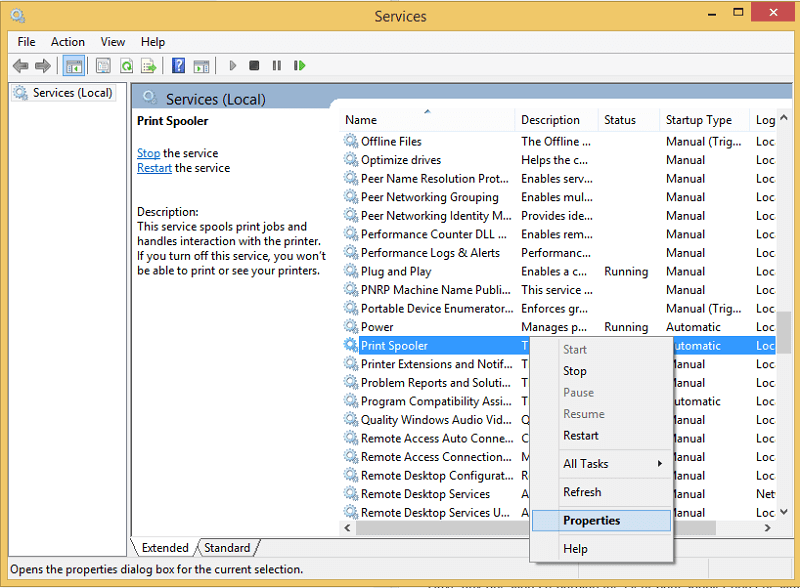
Task: Click the gear icon beside Print Spooler
Action: click(351, 345)
